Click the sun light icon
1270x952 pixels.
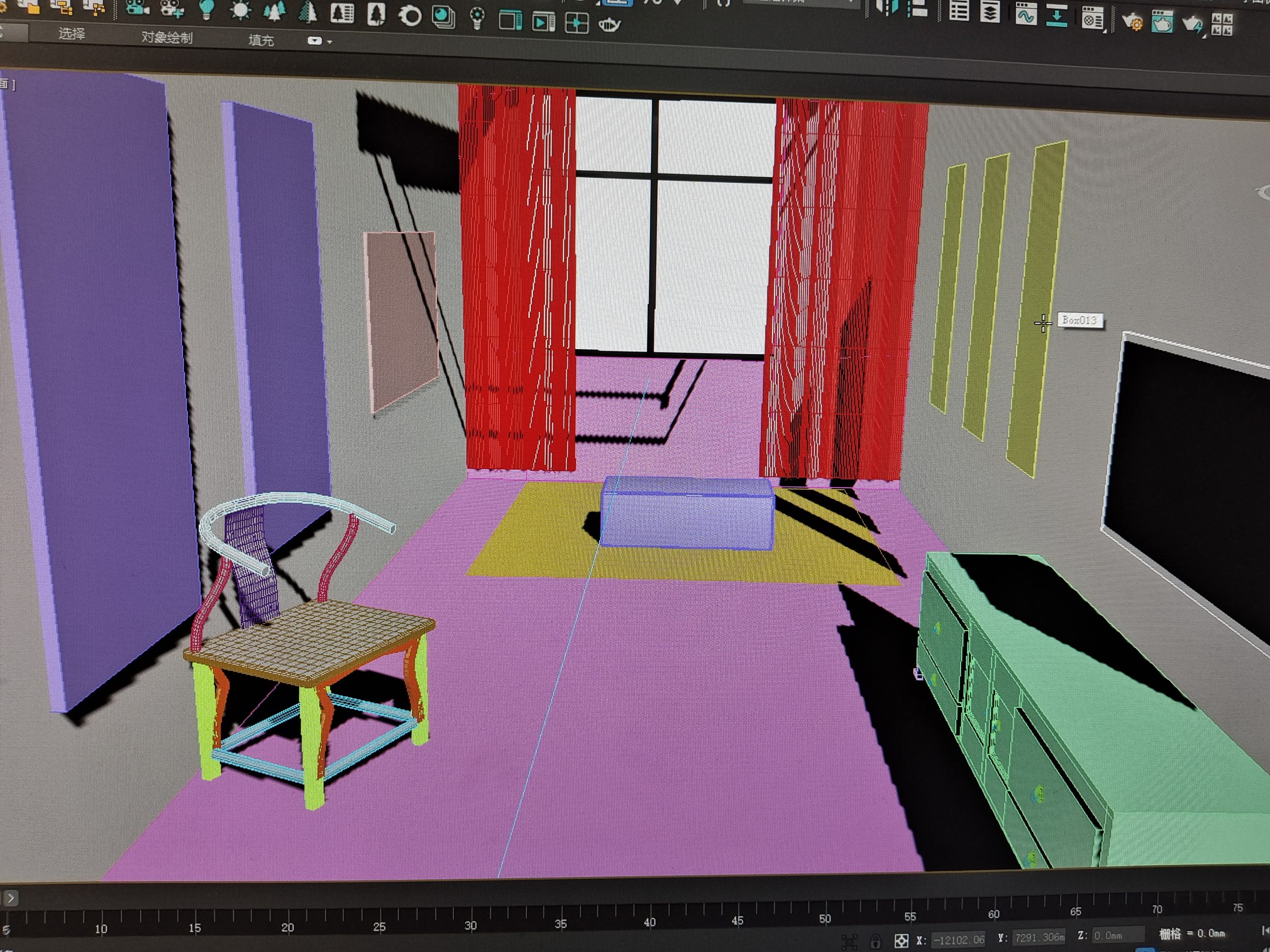click(x=240, y=10)
